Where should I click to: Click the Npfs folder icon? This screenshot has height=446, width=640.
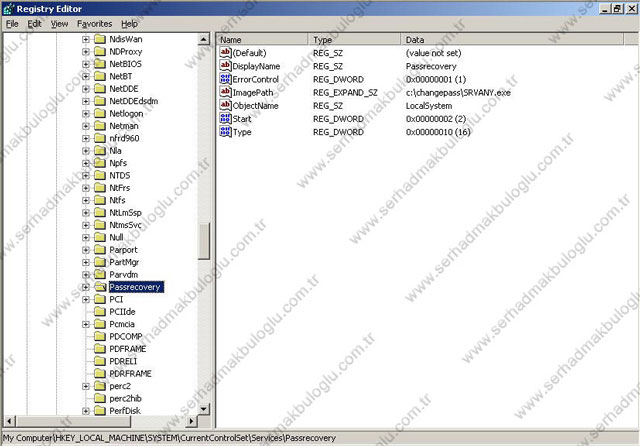100,163
